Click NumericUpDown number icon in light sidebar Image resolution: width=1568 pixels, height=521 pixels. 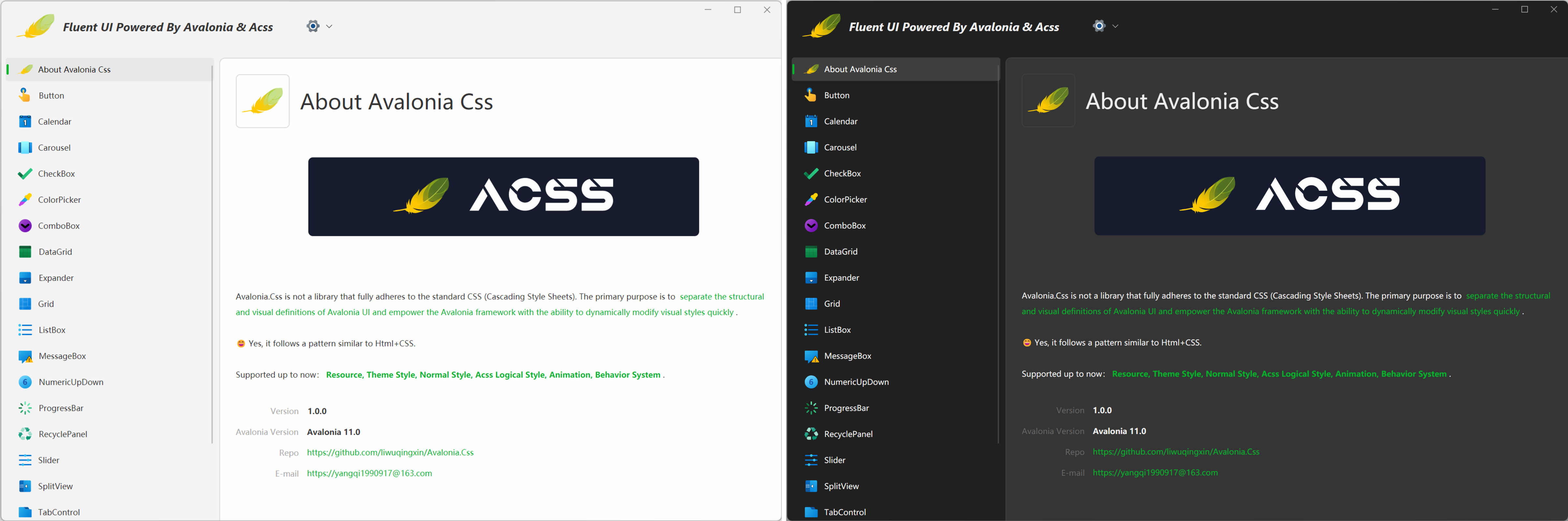[25, 382]
